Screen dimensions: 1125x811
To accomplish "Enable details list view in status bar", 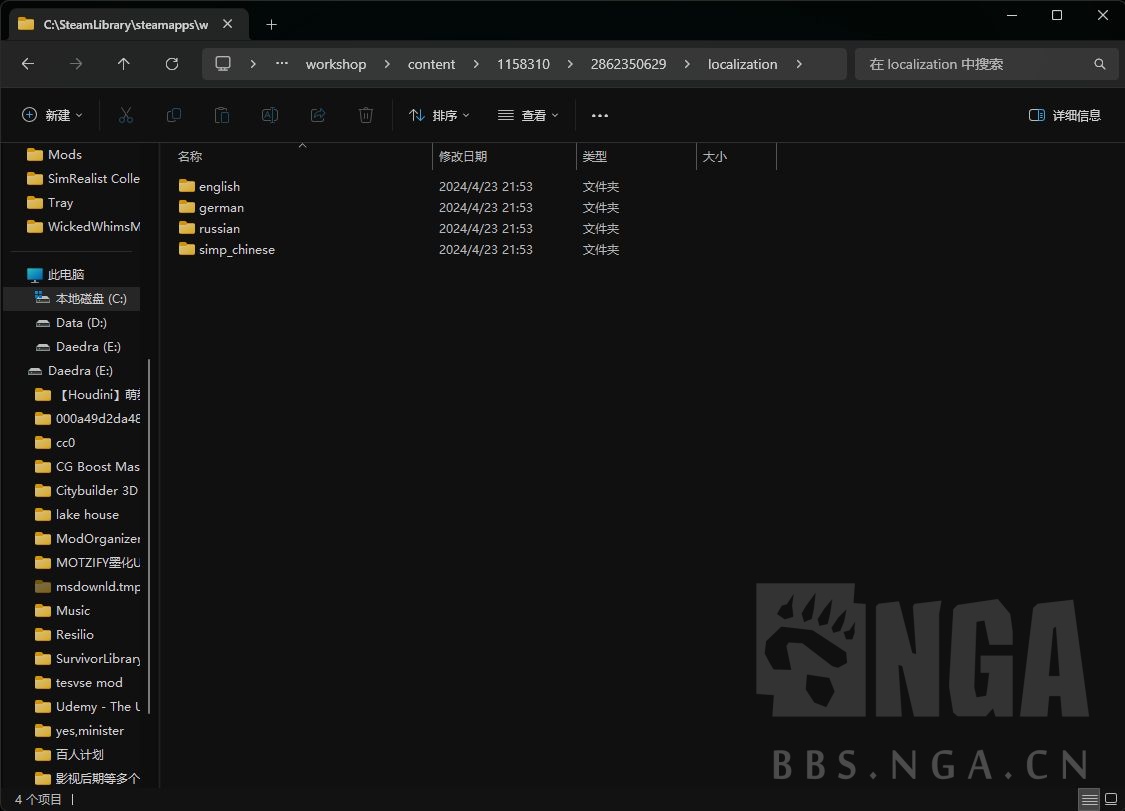I will (1089, 798).
